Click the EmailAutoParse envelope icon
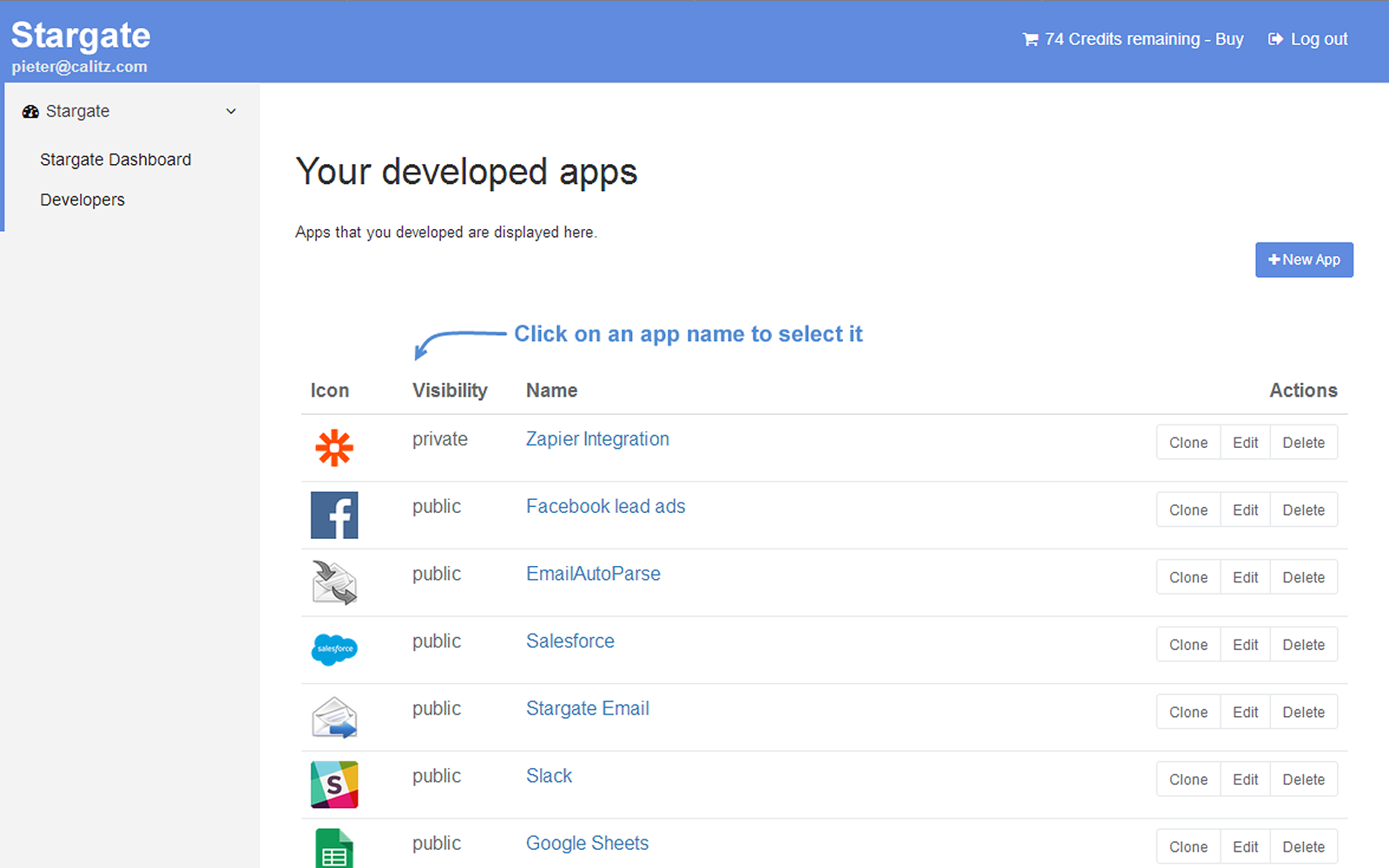 [334, 582]
